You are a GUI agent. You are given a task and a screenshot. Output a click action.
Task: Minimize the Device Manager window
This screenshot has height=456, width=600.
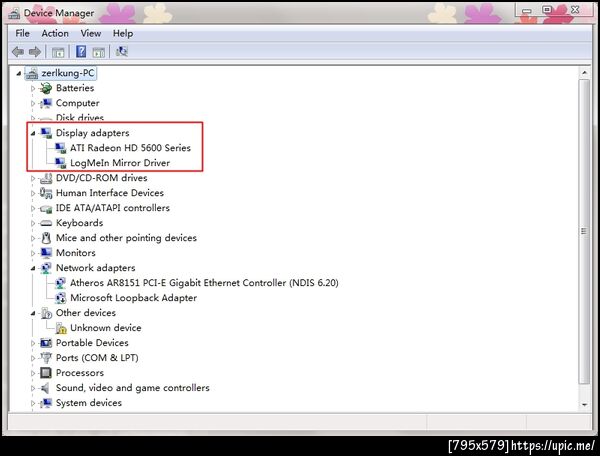point(527,10)
